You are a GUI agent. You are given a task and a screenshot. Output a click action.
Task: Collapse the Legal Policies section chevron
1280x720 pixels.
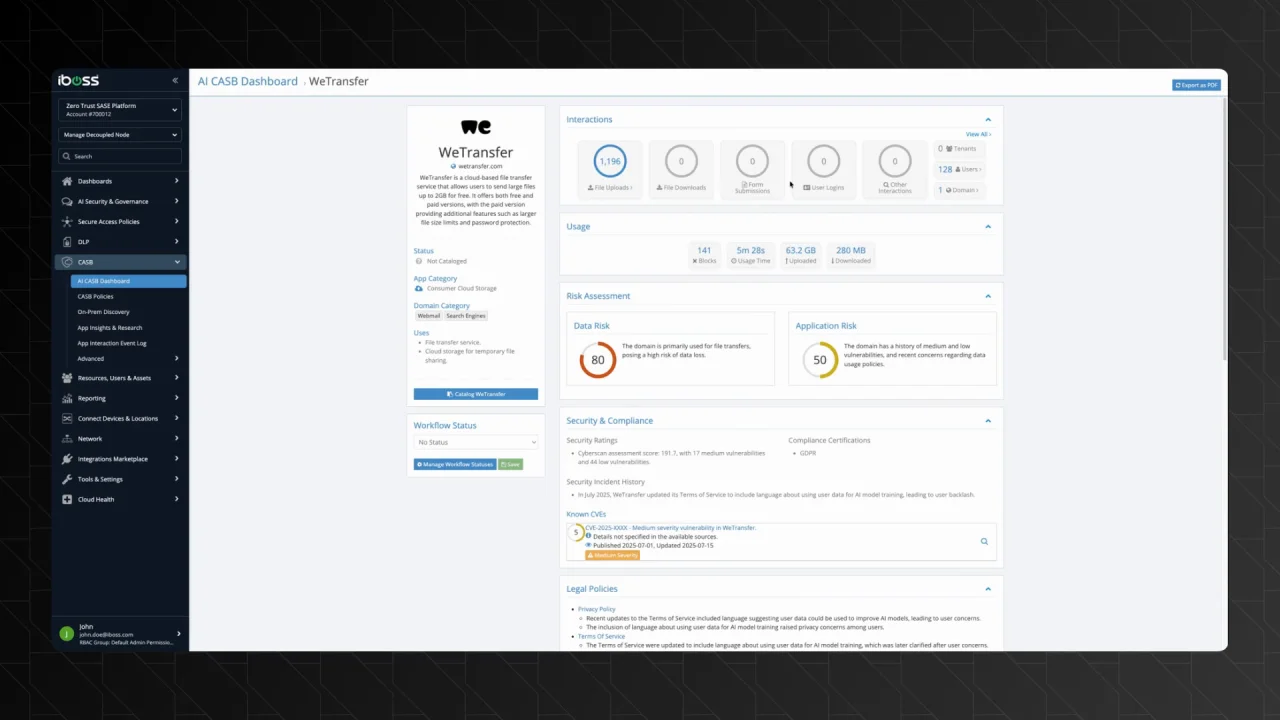(988, 589)
